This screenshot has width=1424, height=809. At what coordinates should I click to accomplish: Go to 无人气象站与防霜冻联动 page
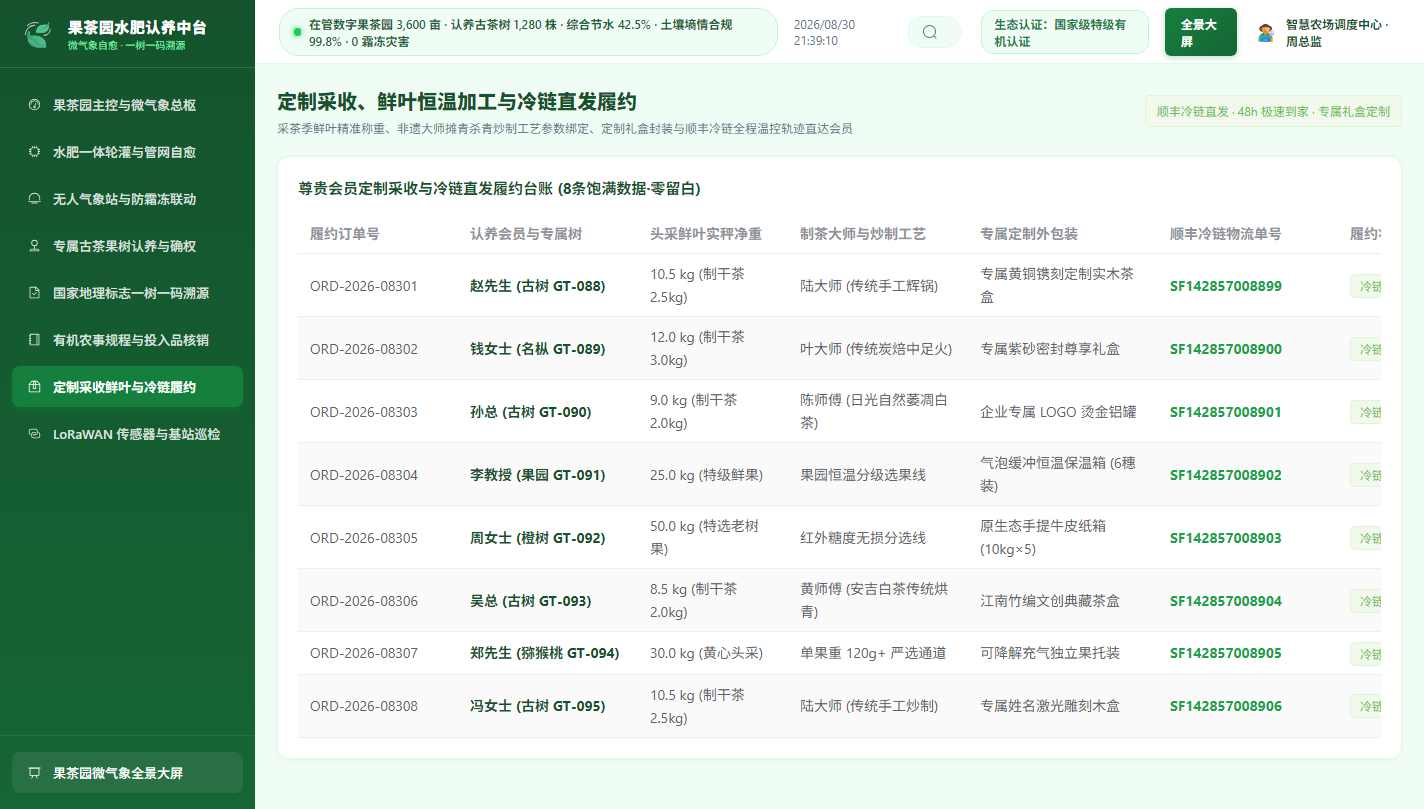[x=127, y=199]
